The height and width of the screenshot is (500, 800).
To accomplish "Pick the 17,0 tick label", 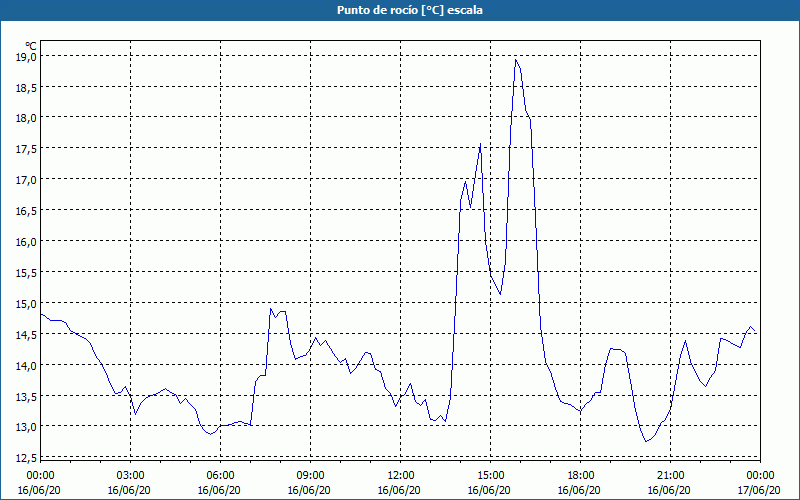I will coord(27,180).
